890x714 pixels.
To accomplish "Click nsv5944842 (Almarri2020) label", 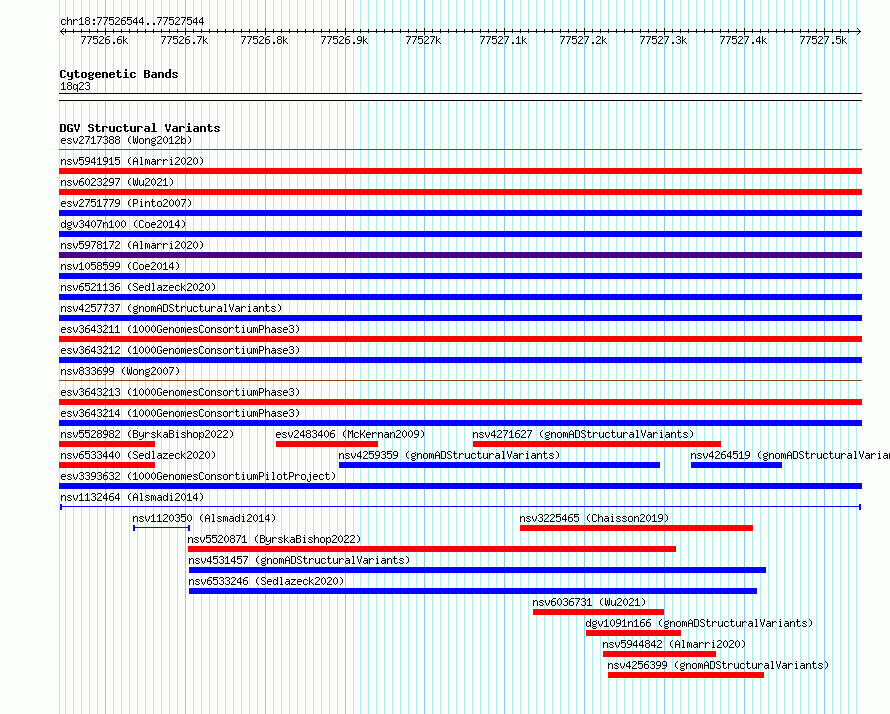I will (x=674, y=644).
